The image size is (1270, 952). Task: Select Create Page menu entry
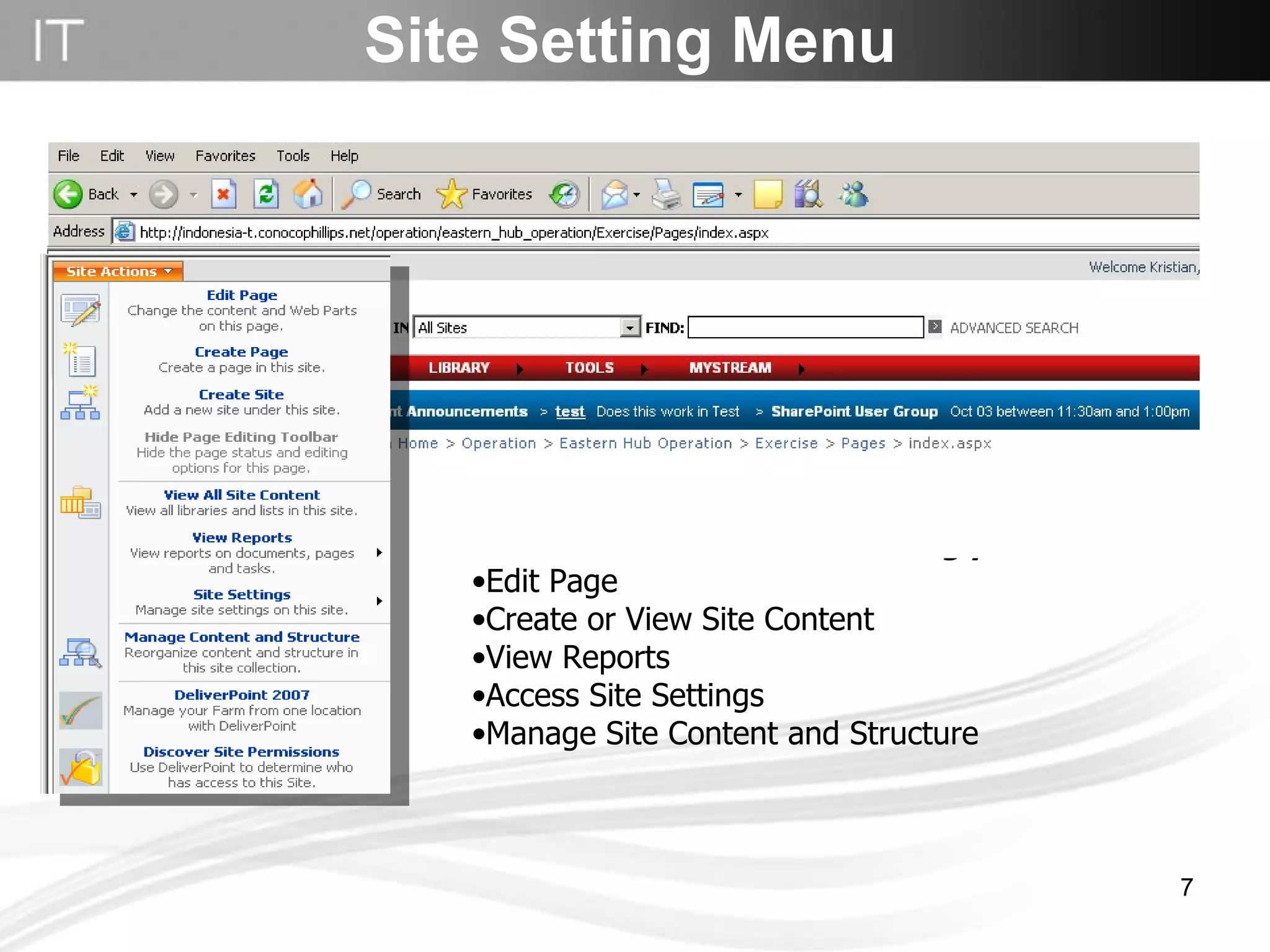click(242, 359)
